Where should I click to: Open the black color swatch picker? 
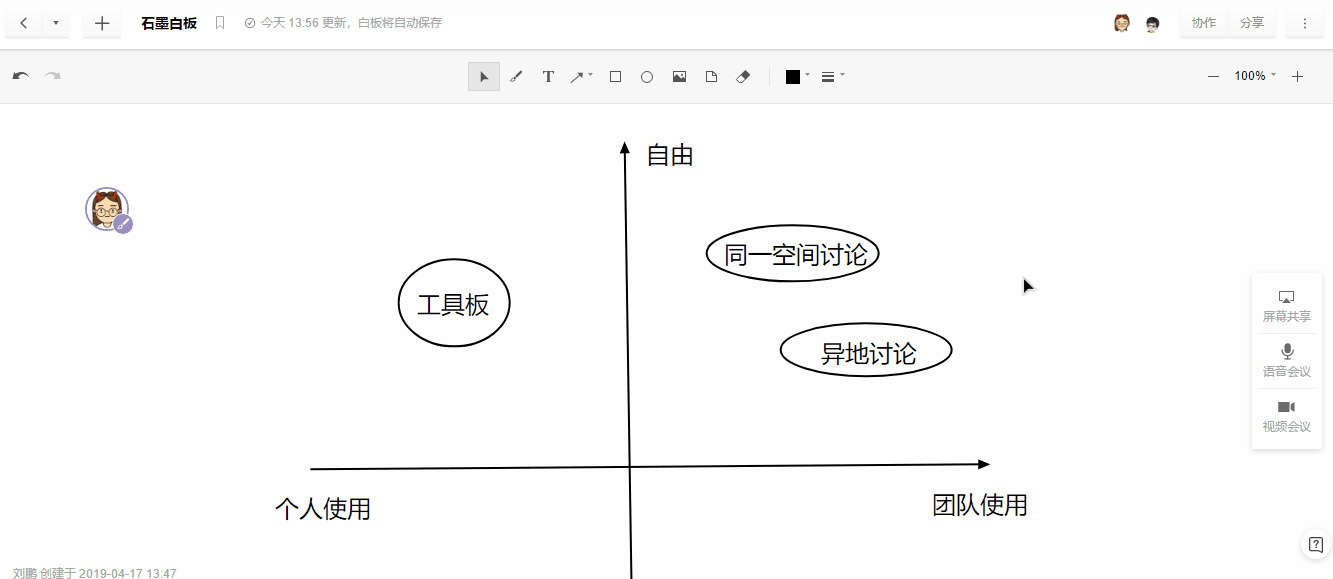793,77
